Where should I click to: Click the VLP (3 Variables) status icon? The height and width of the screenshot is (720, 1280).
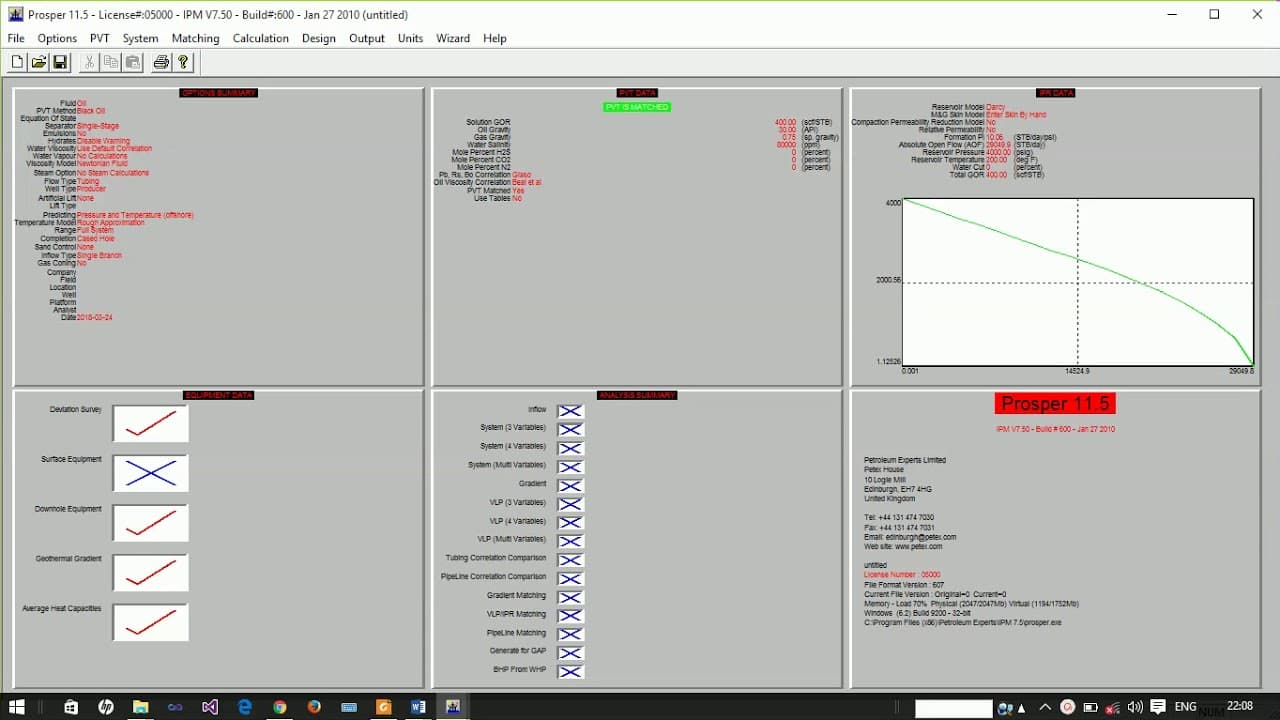point(570,504)
